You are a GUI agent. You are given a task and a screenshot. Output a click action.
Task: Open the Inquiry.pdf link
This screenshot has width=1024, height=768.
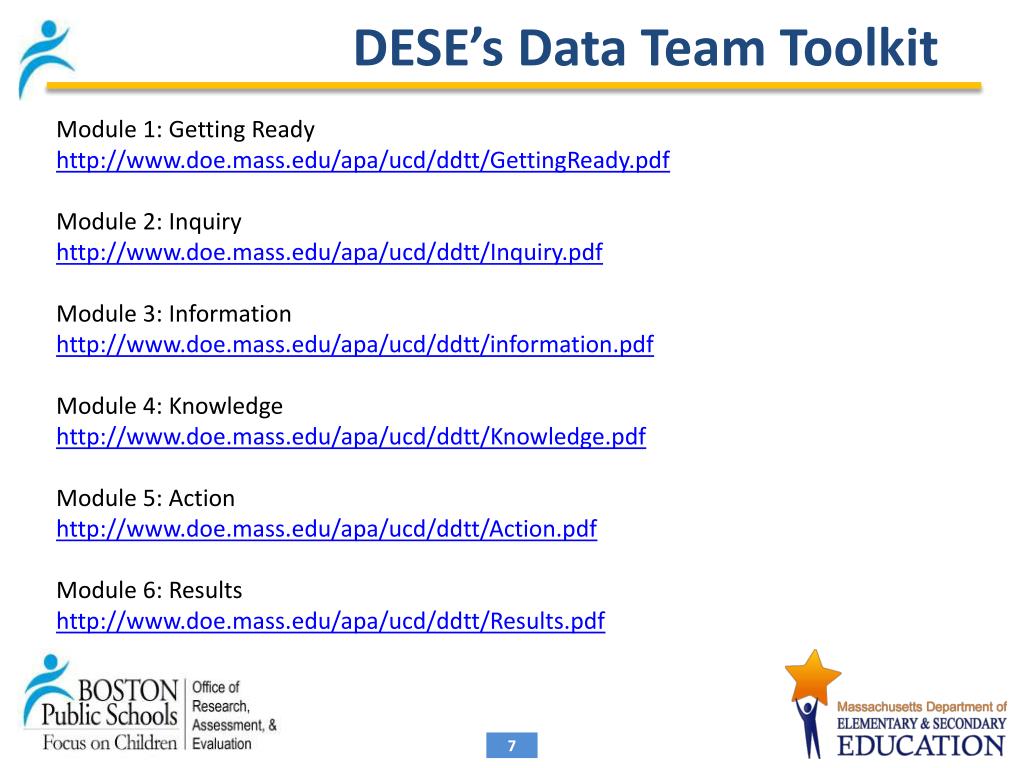330,252
